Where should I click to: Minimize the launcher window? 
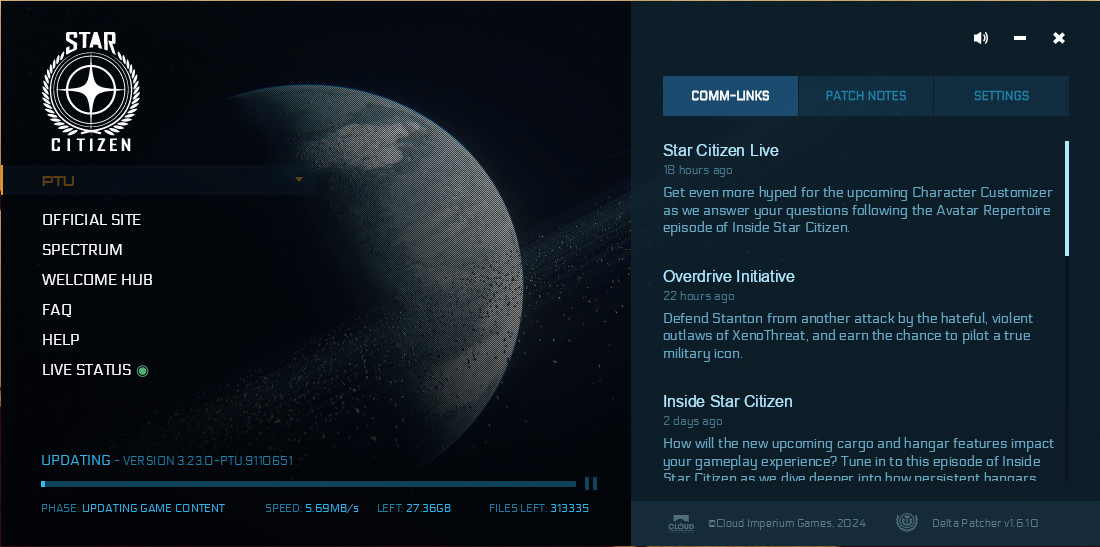coord(1020,39)
